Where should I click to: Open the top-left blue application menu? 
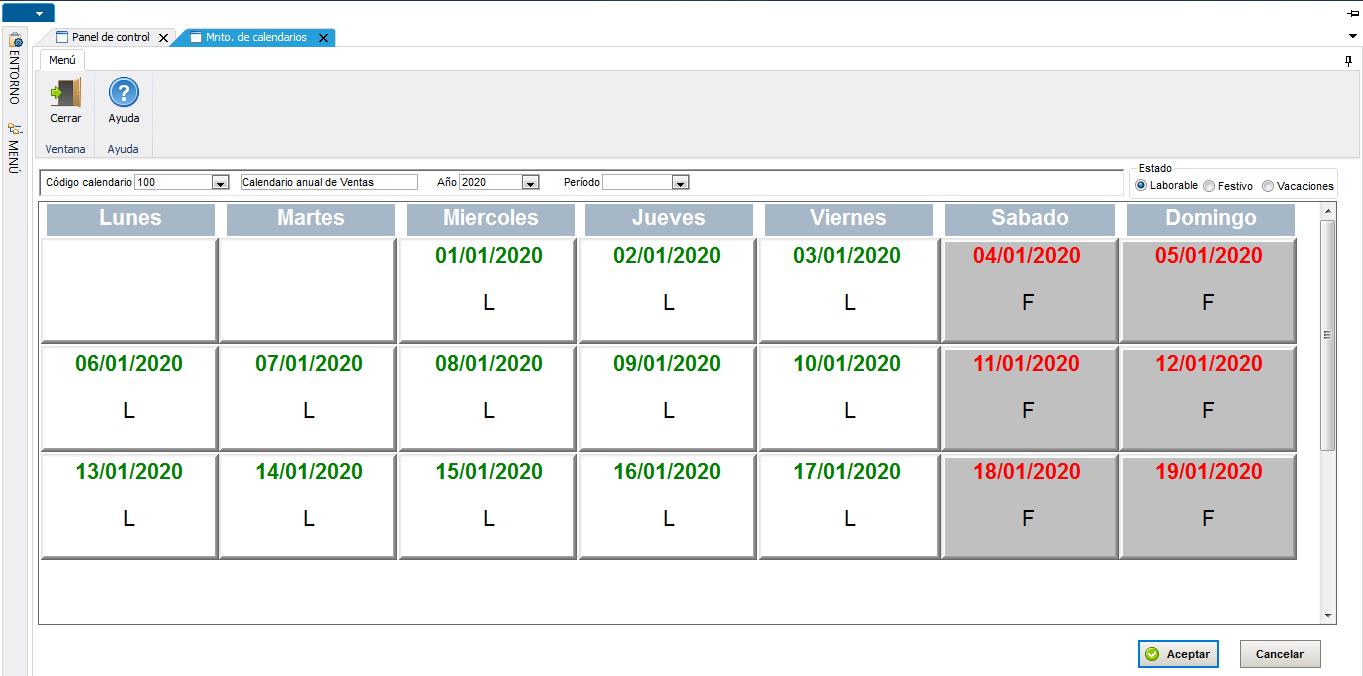pyautogui.click(x=28, y=13)
